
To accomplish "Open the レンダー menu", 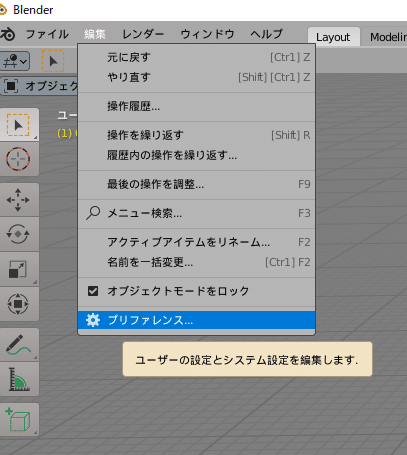I will 143,34.
